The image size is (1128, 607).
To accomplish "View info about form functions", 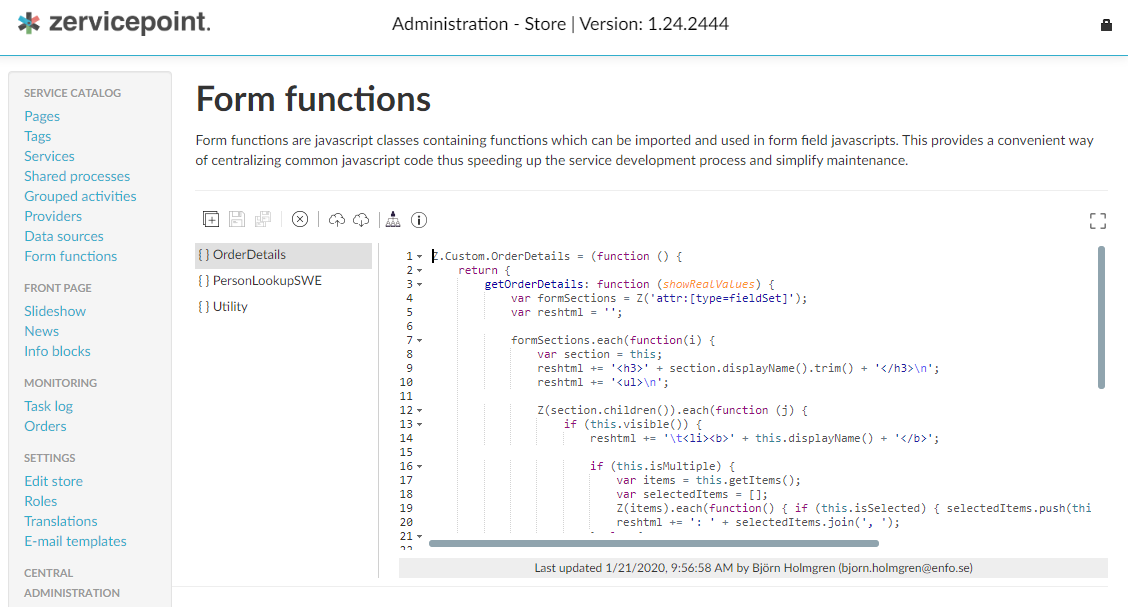I will coord(418,219).
